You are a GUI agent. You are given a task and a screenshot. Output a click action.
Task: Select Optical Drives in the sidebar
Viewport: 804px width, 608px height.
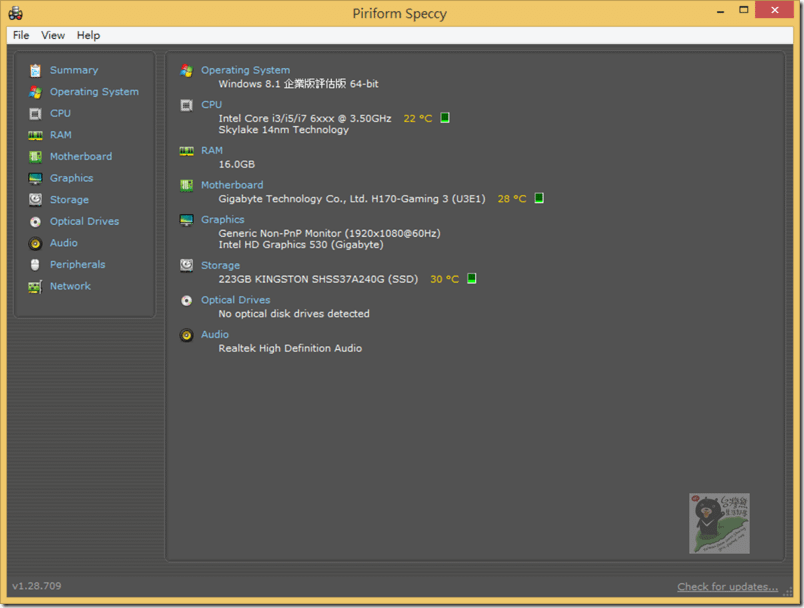pyautogui.click(x=85, y=221)
